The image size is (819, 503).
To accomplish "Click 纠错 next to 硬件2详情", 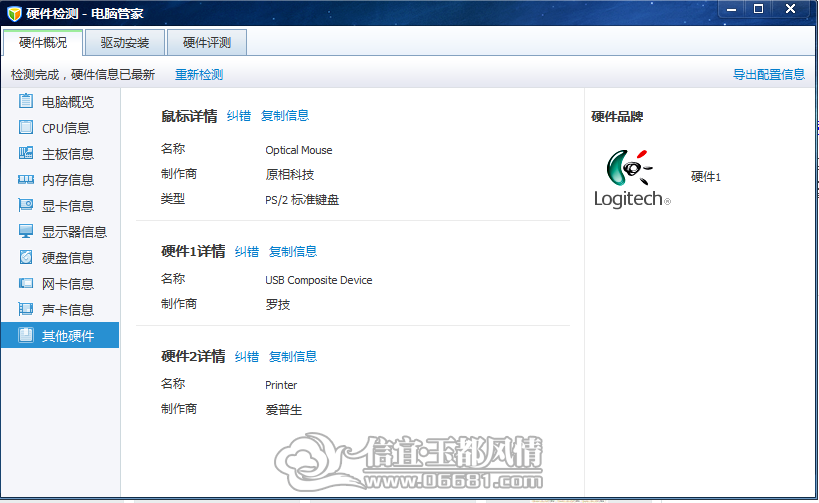I will coord(247,357).
